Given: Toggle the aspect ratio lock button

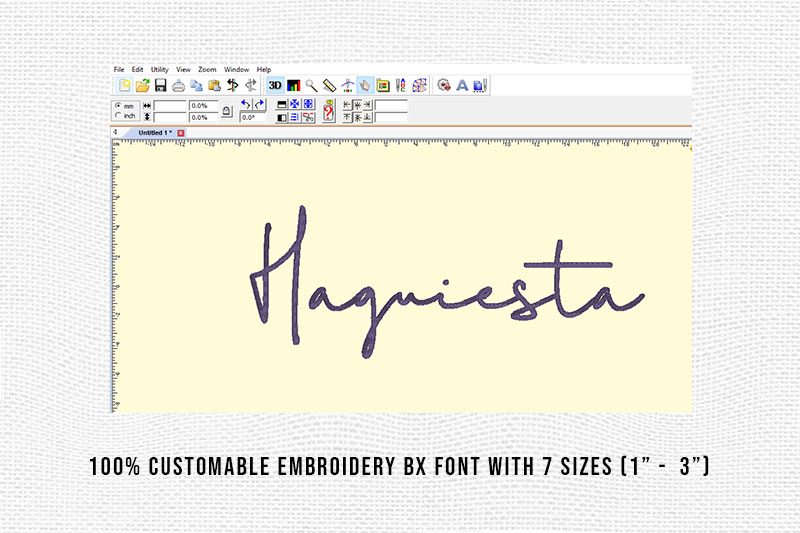Looking at the screenshot, I should pos(227,111).
